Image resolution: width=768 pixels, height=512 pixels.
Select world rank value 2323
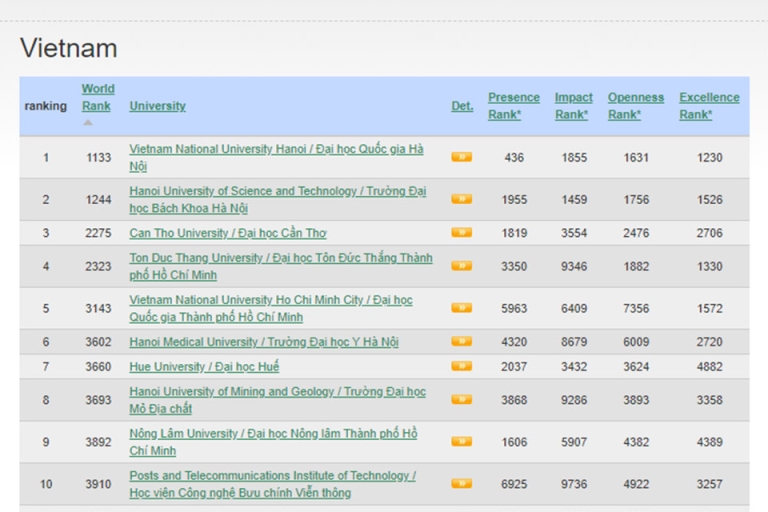click(x=98, y=266)
